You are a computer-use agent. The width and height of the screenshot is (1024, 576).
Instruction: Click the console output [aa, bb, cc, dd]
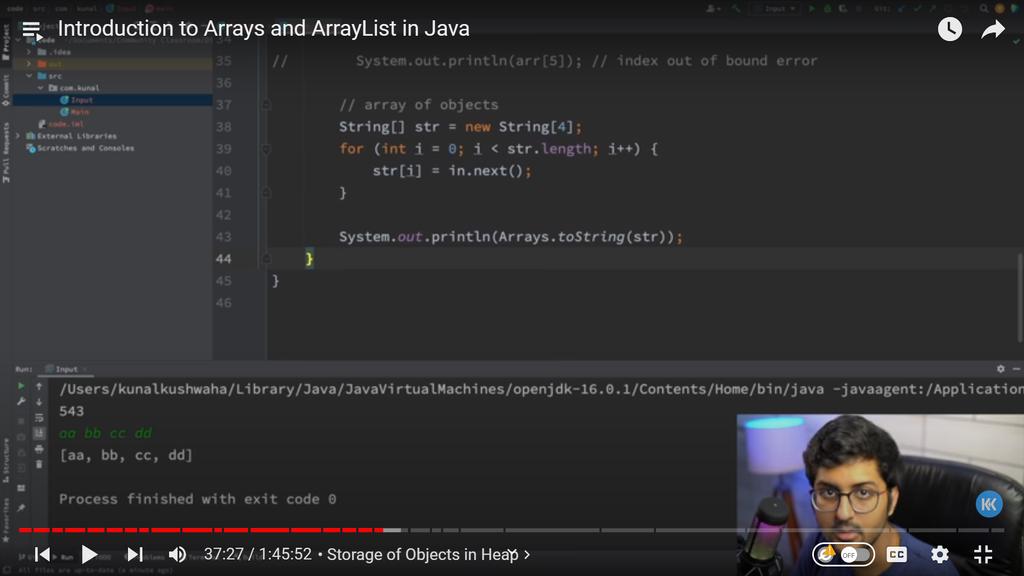click(126, 455)
